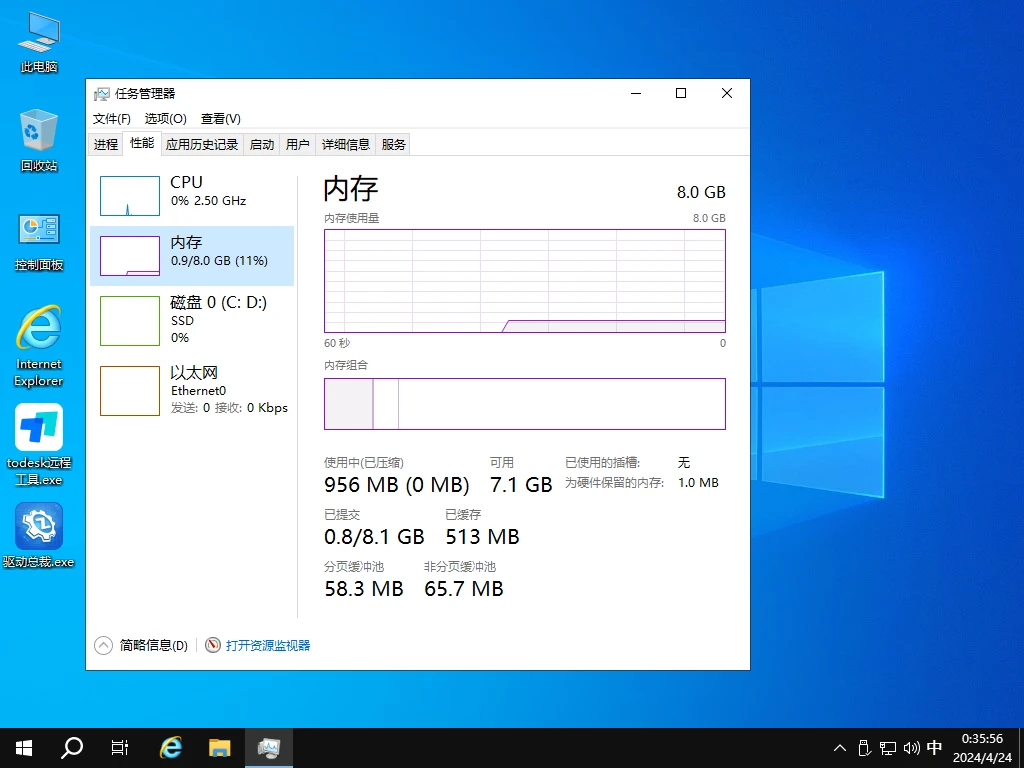
Task: Click the CPU mini graph thumbnail
Action: 129,196
